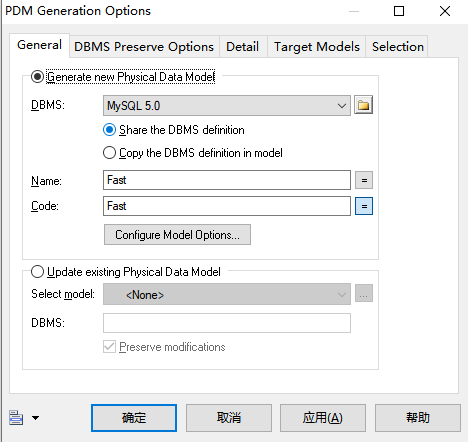This screenshot has height=442, width=468.
Task: Maximize the PDM Generation Options window
Action: [x=399, y=11]
